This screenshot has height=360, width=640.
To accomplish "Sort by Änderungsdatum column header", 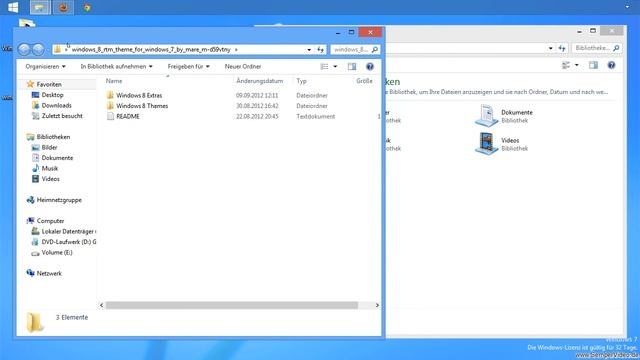I will pyautogui.click(x=260, y=81).
